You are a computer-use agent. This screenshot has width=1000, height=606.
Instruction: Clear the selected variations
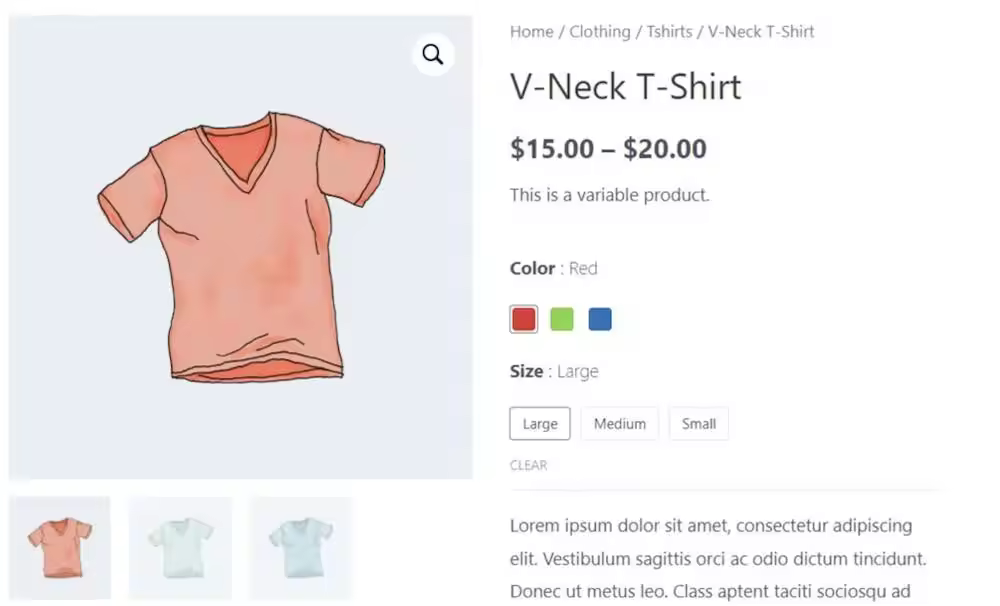coord(529,465)
